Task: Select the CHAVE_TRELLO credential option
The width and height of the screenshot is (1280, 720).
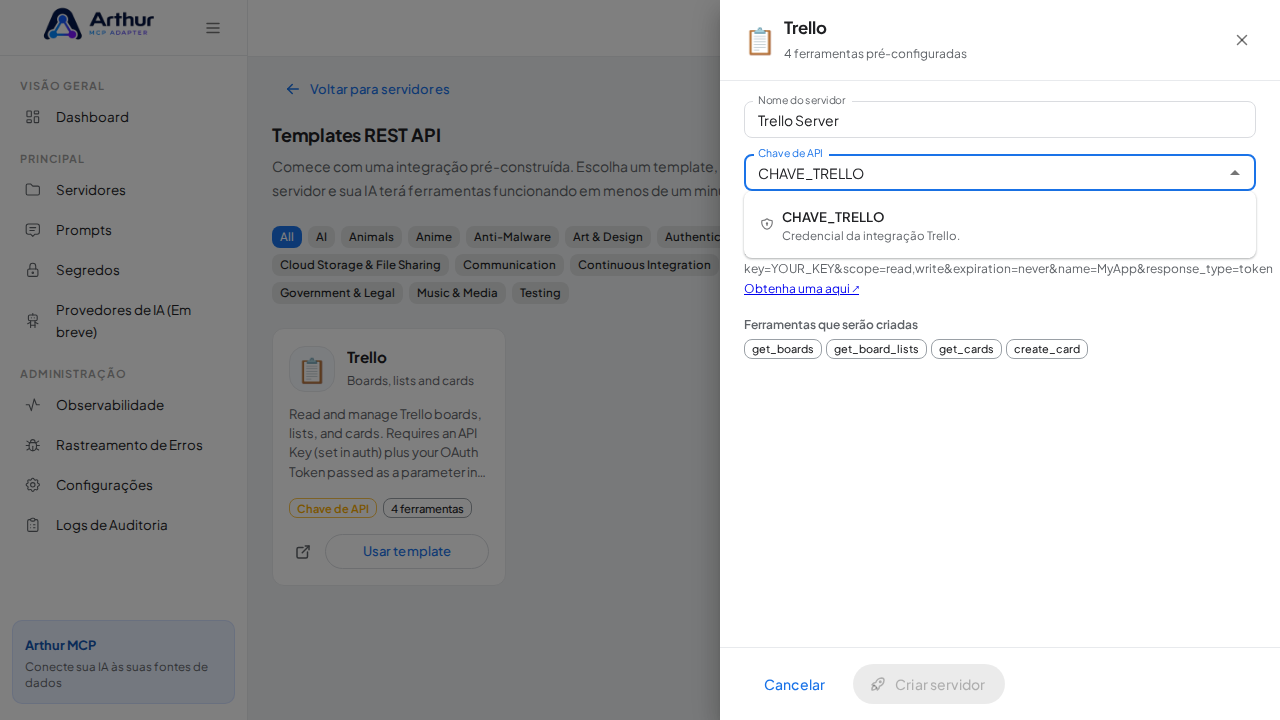Action: pyautogui.click(x=1000, y=225)
